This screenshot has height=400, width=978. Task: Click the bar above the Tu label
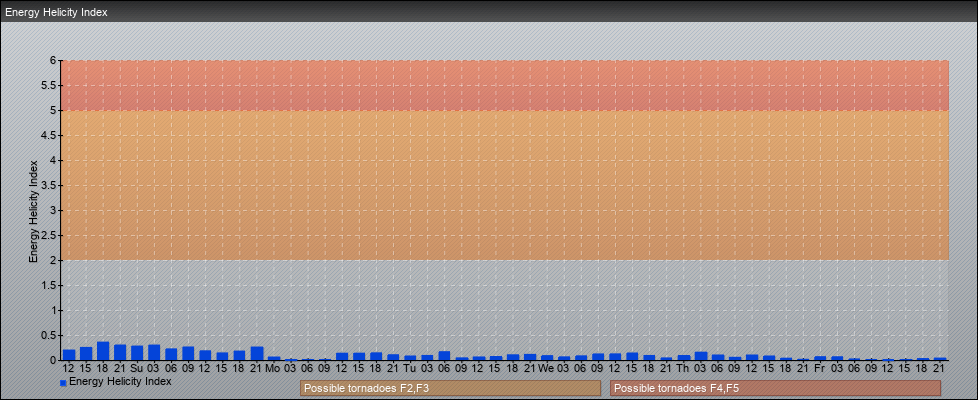pos(410,358)
